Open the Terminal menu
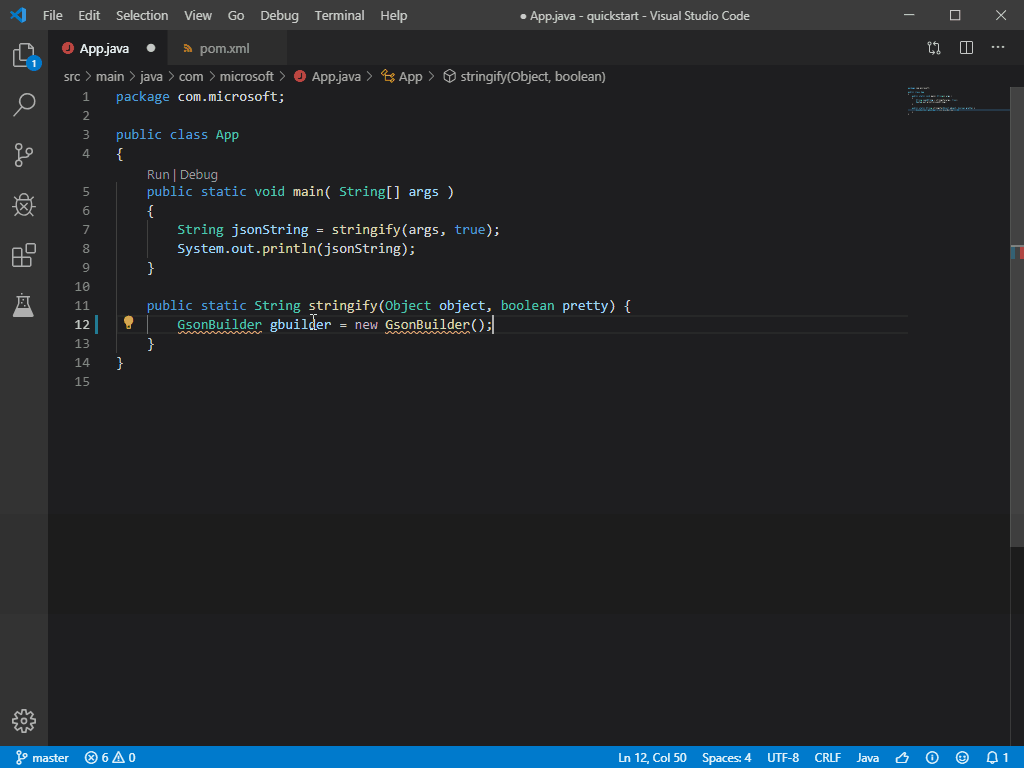This screenshot has height=768, width=1024. point(339,16)
